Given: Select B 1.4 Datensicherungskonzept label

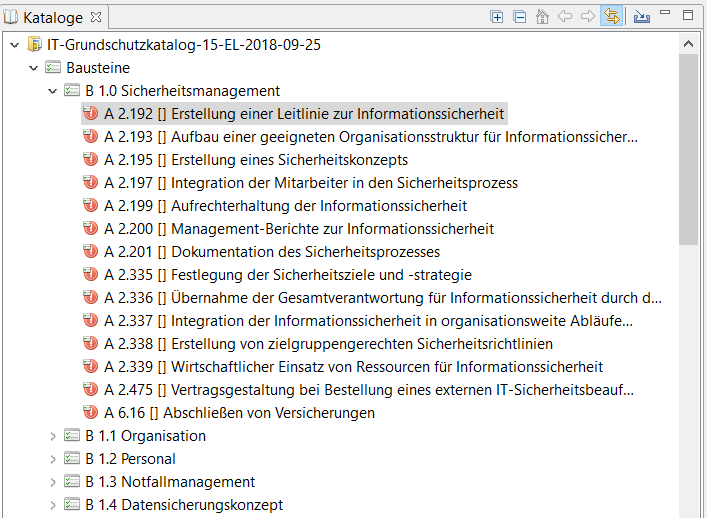Looking at the screenshot, I should coord(184,505).
